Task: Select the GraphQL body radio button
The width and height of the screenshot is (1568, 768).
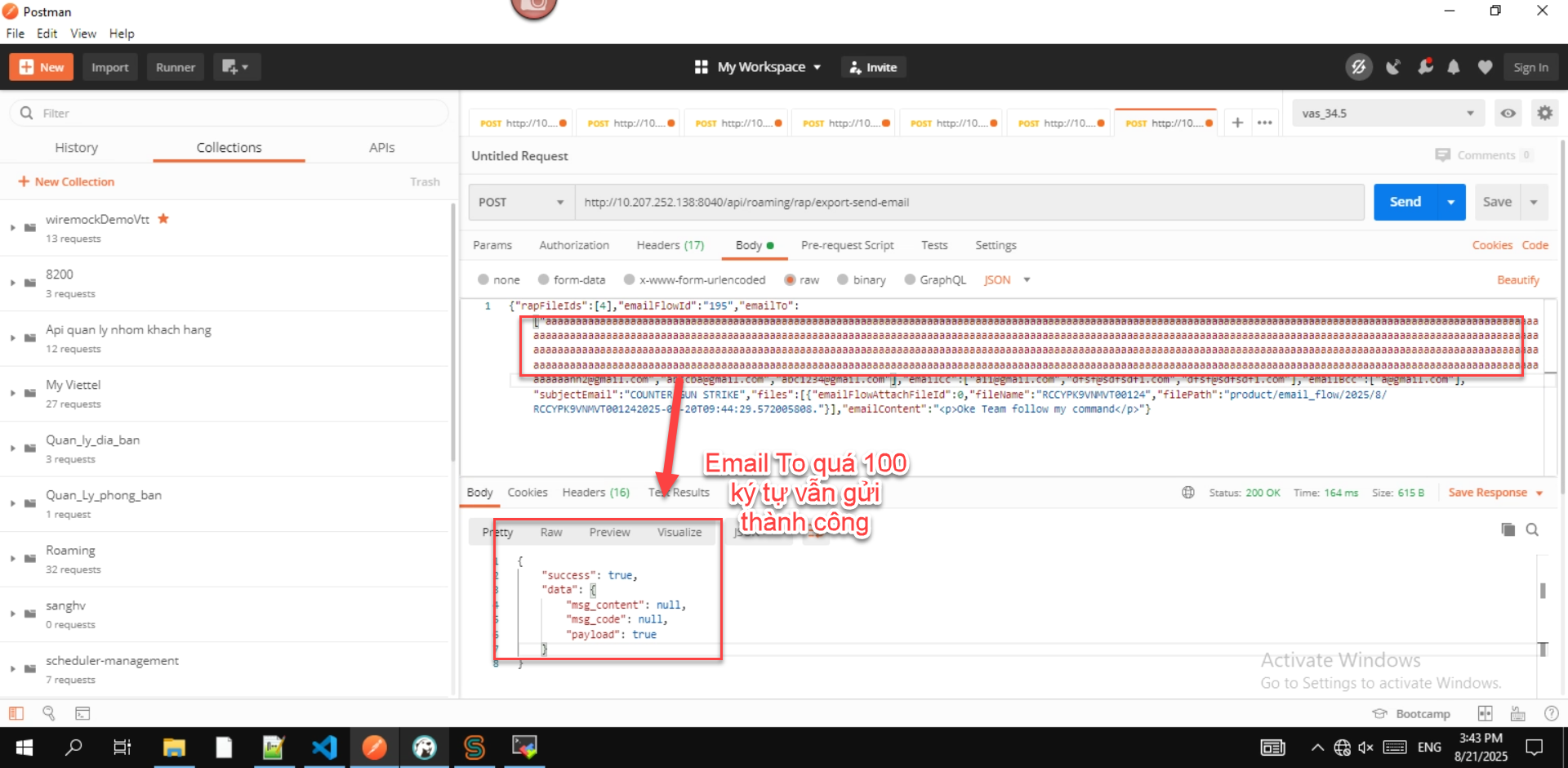Action: pyautogui.click(x=910, y=279)
